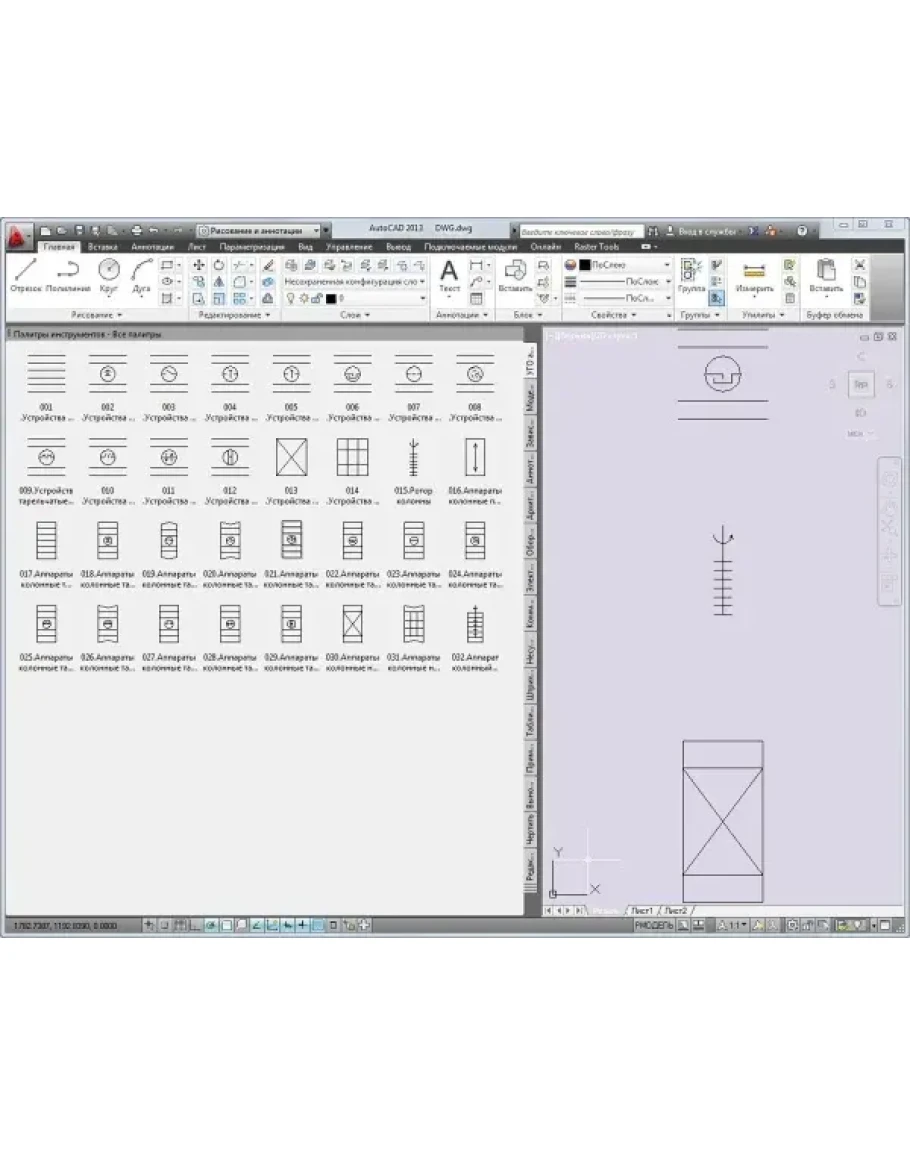Open the AutoCAD application menu button
Screen dimensions: 910x1155
pos(17,236)
